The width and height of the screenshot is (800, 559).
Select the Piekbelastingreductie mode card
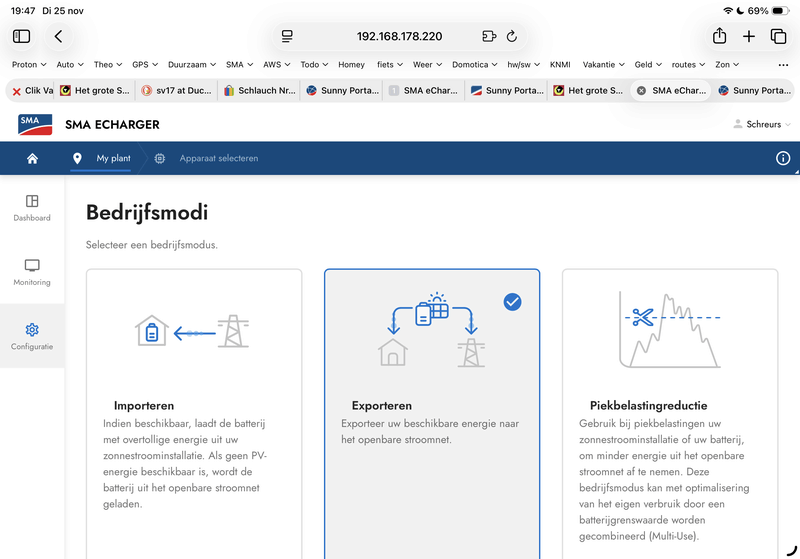click(670, 414)
